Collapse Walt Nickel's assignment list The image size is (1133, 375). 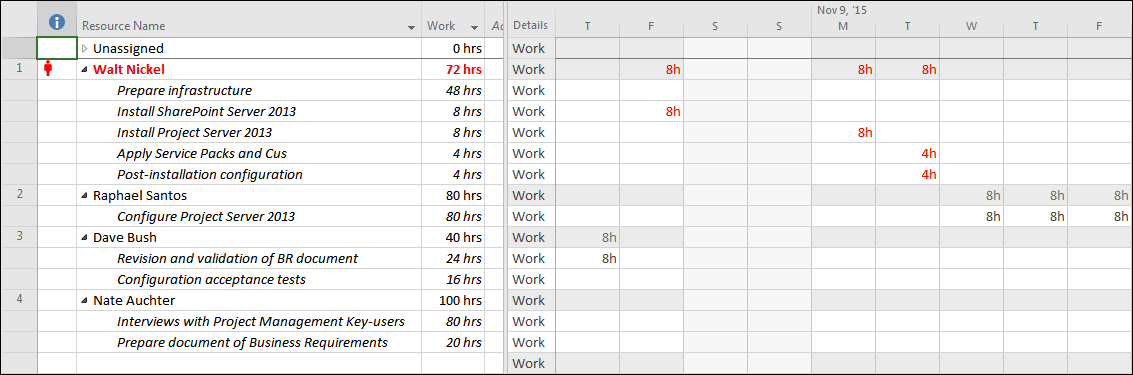click(85, 70)
